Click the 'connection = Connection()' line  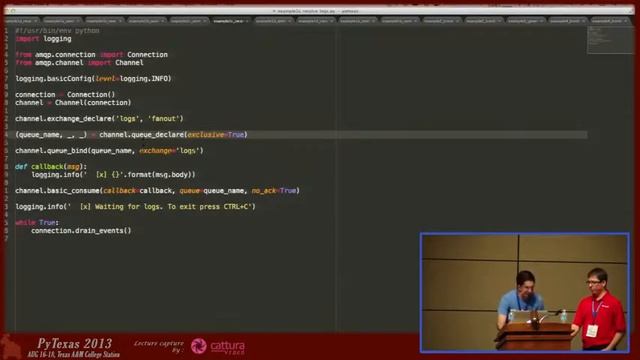(x=65, y=95)
